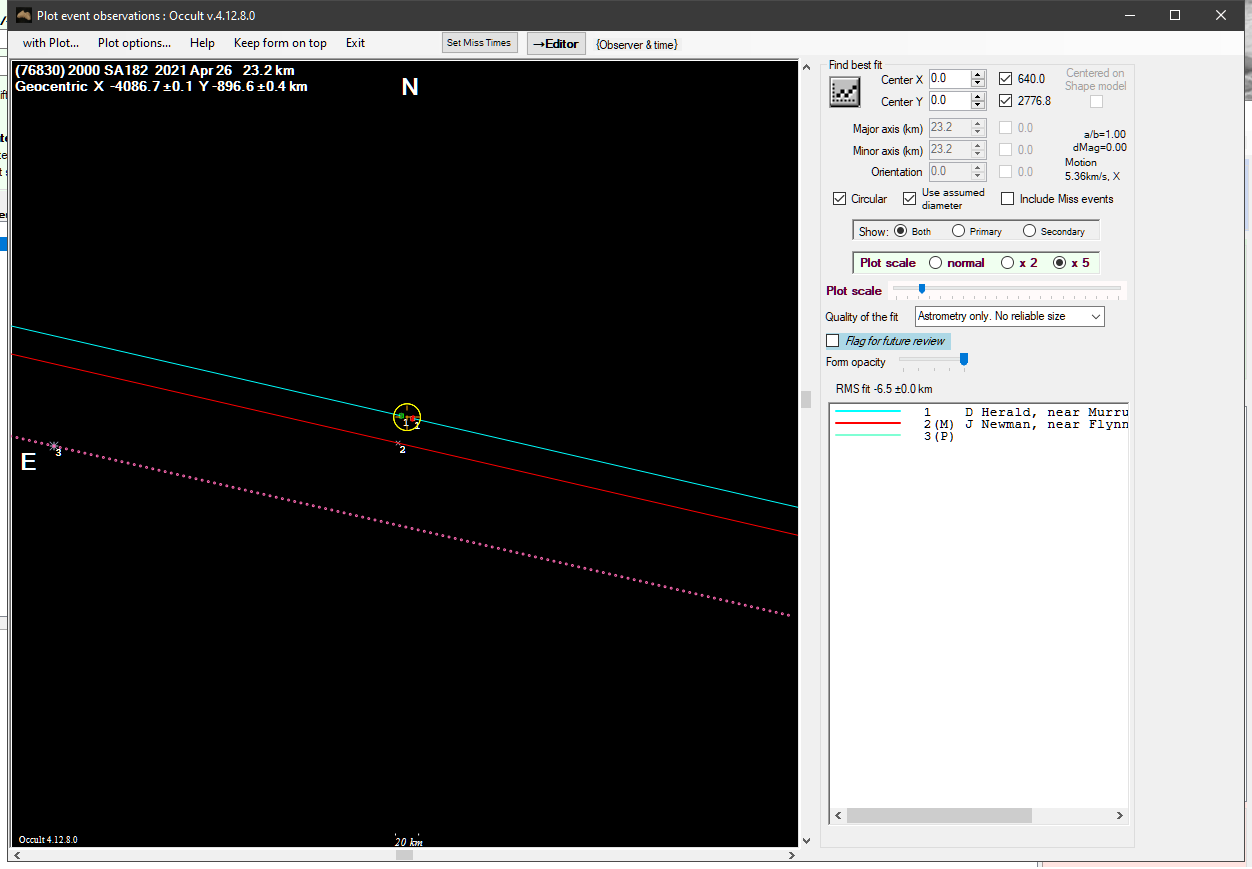Decrease Center X with the down arrow

(978, 84)
